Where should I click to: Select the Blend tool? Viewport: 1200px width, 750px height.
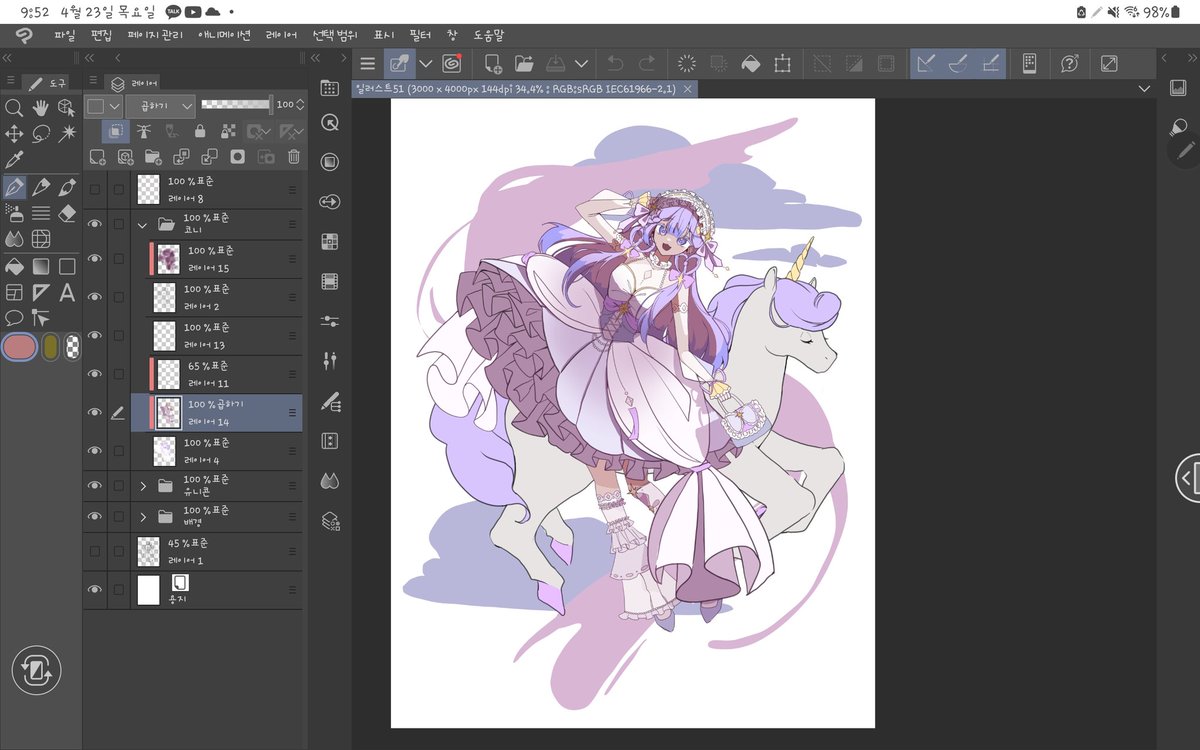tap(14, 238)
